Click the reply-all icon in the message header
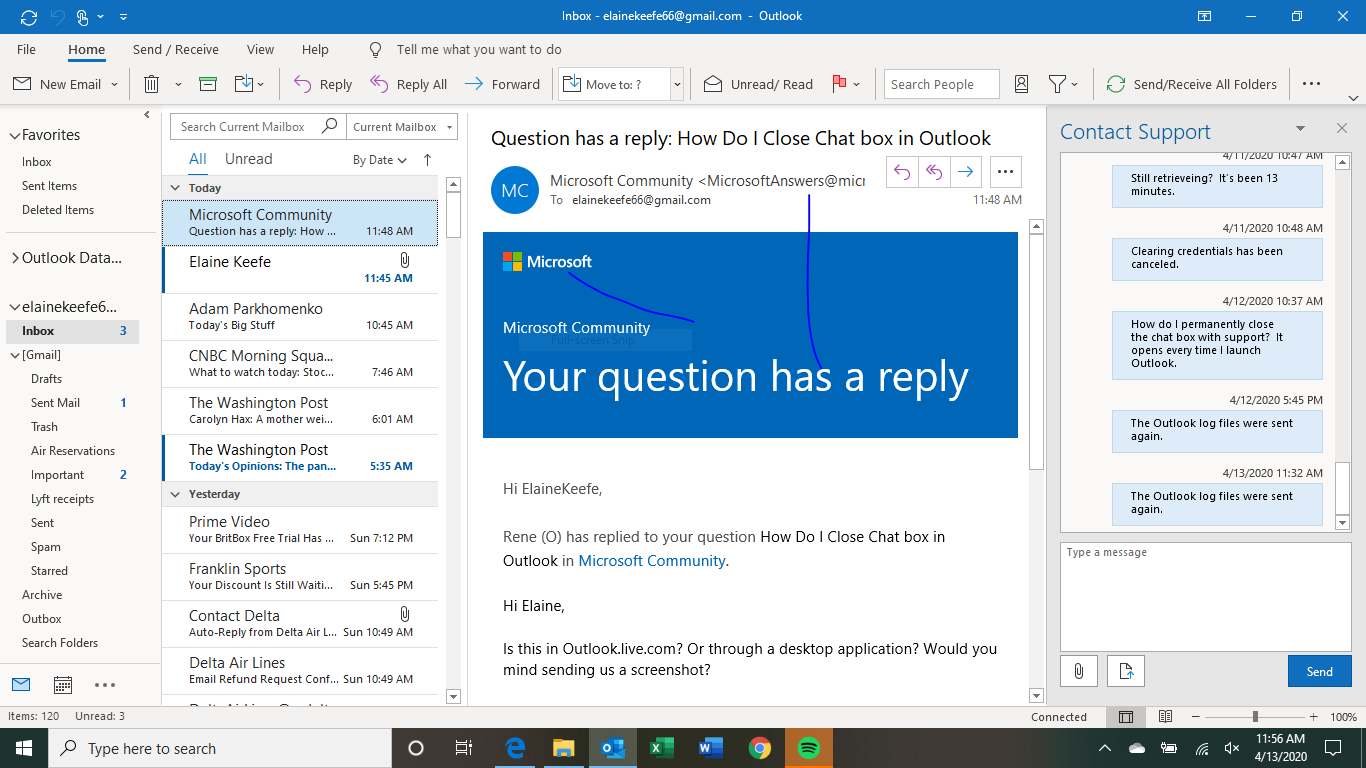This screenshot has height=768, width=1366. tap(934, 172)
